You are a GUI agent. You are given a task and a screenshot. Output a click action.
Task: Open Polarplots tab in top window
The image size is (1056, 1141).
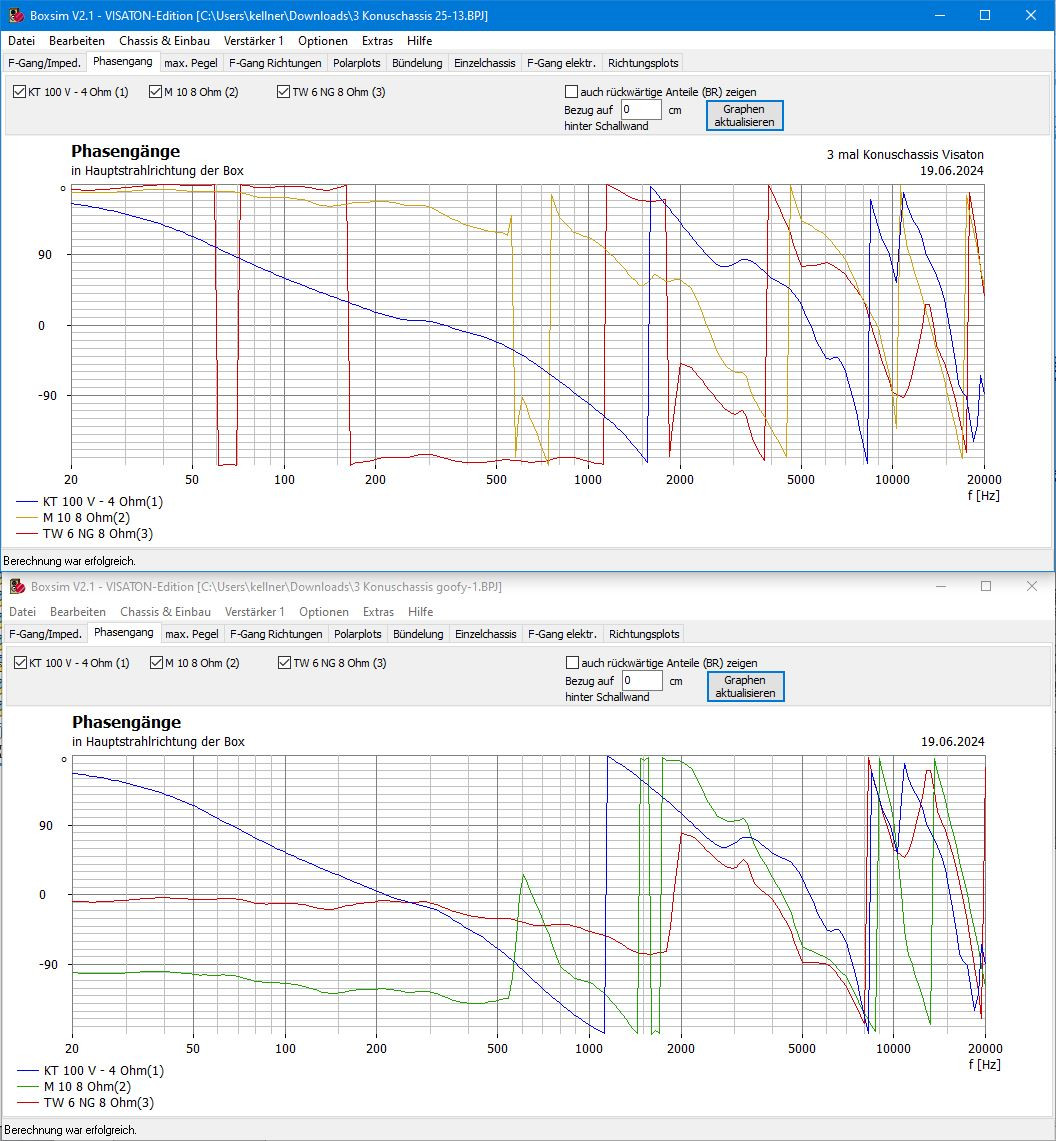357,63
